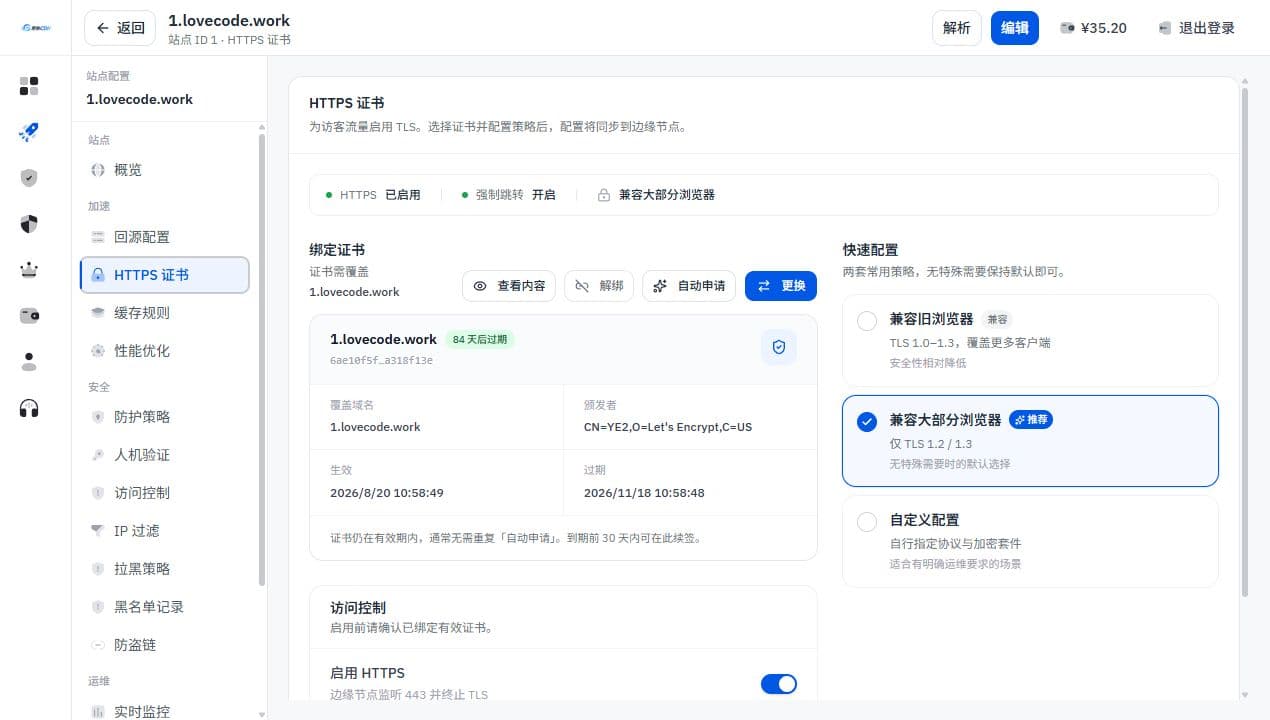The image size is (1270, 720).
Task: Click the main page vertical scrollbar
Action: [1245, 342]
